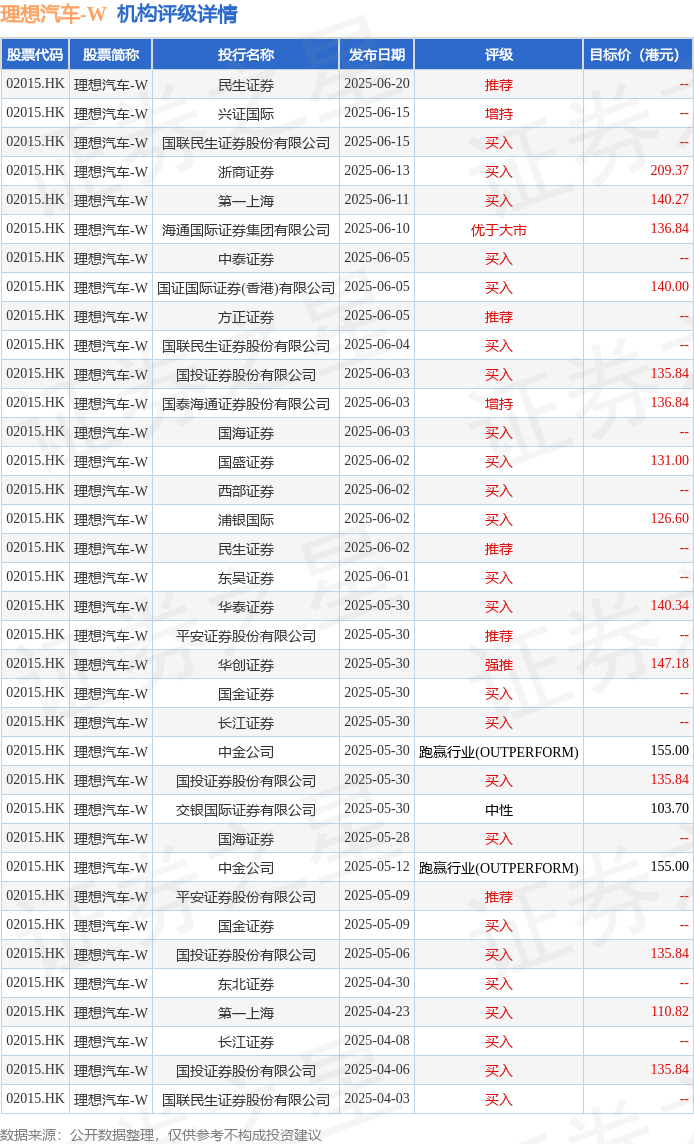
Task: Select the 国盛证券 institution cell
Action: [246, 462]
